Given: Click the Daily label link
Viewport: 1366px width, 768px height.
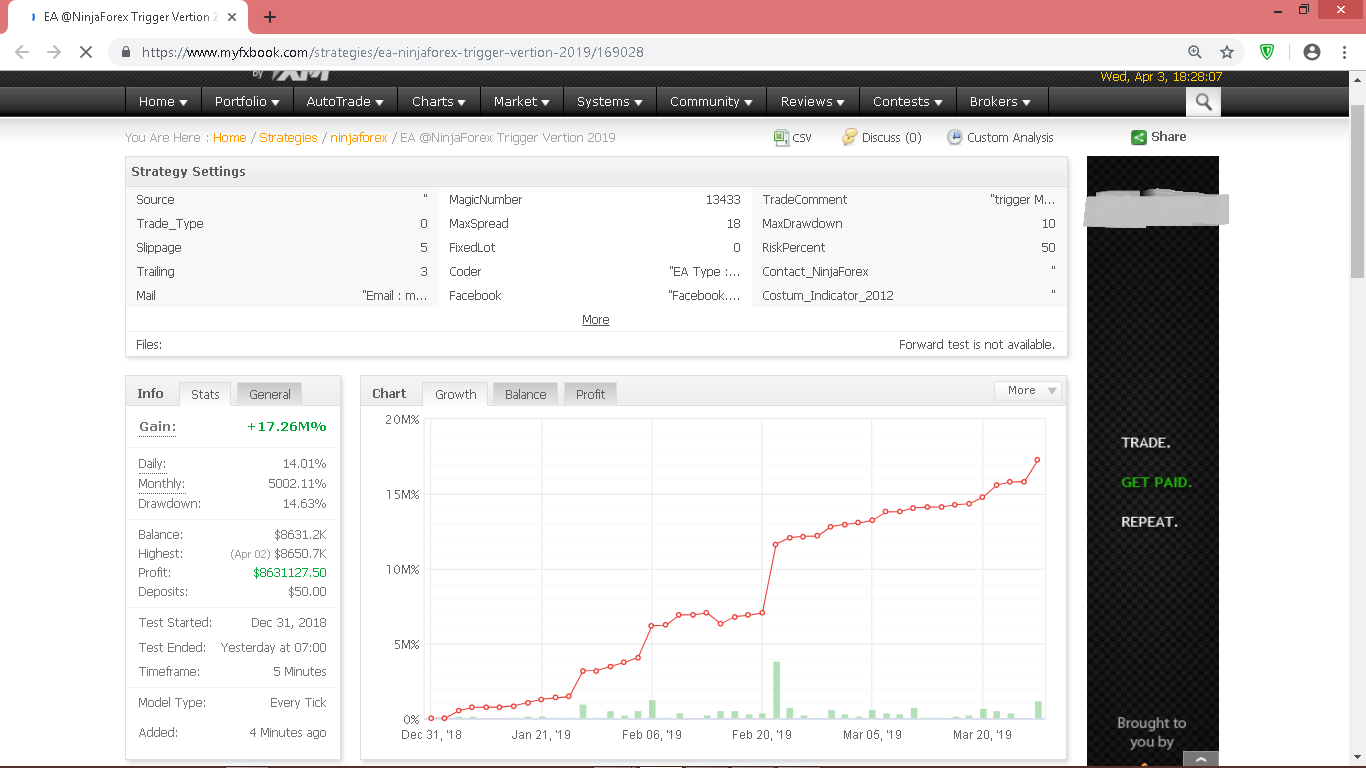Looking at the screenshot, I should click(152, 464).
